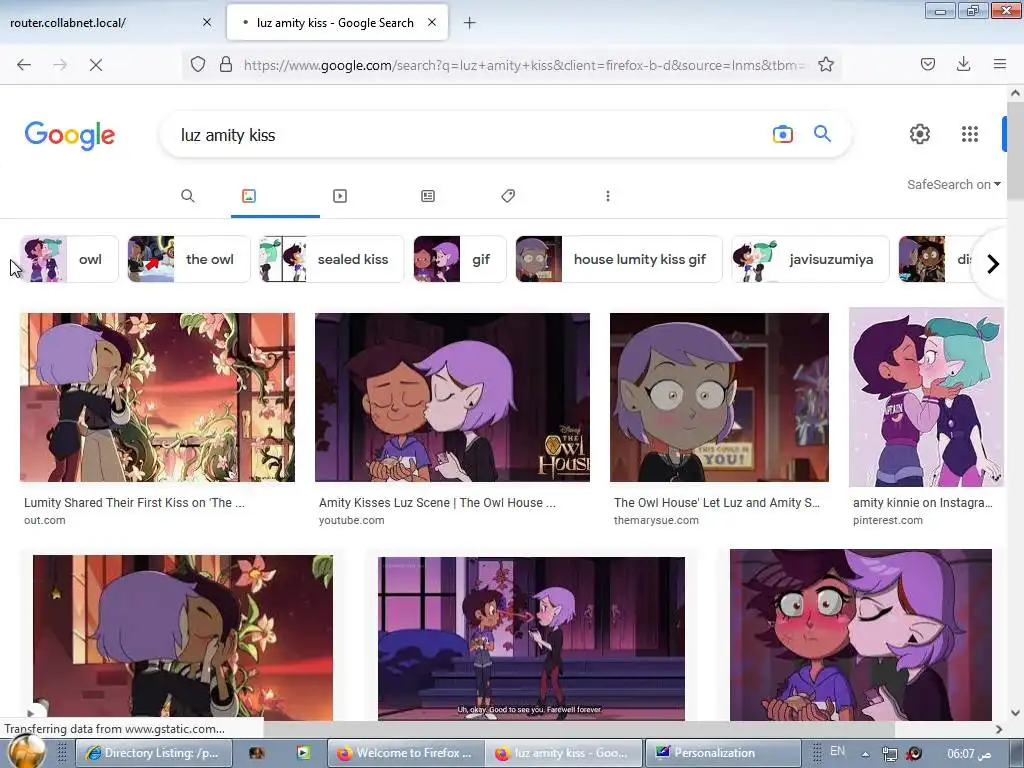The image size is (1024, 768).
Task: Open 'The Owl House' Let Luz title link
Action: [x=716, y=503]
